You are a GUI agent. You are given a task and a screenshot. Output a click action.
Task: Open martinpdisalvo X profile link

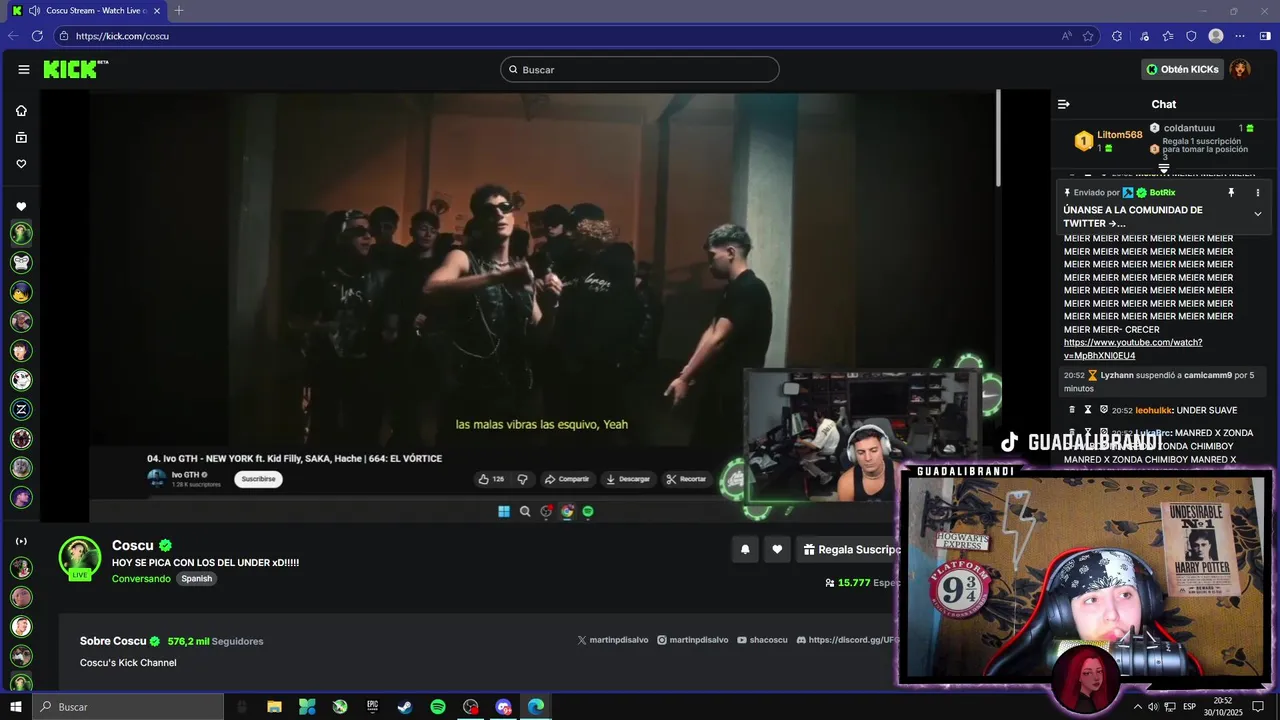click(613, 640)
